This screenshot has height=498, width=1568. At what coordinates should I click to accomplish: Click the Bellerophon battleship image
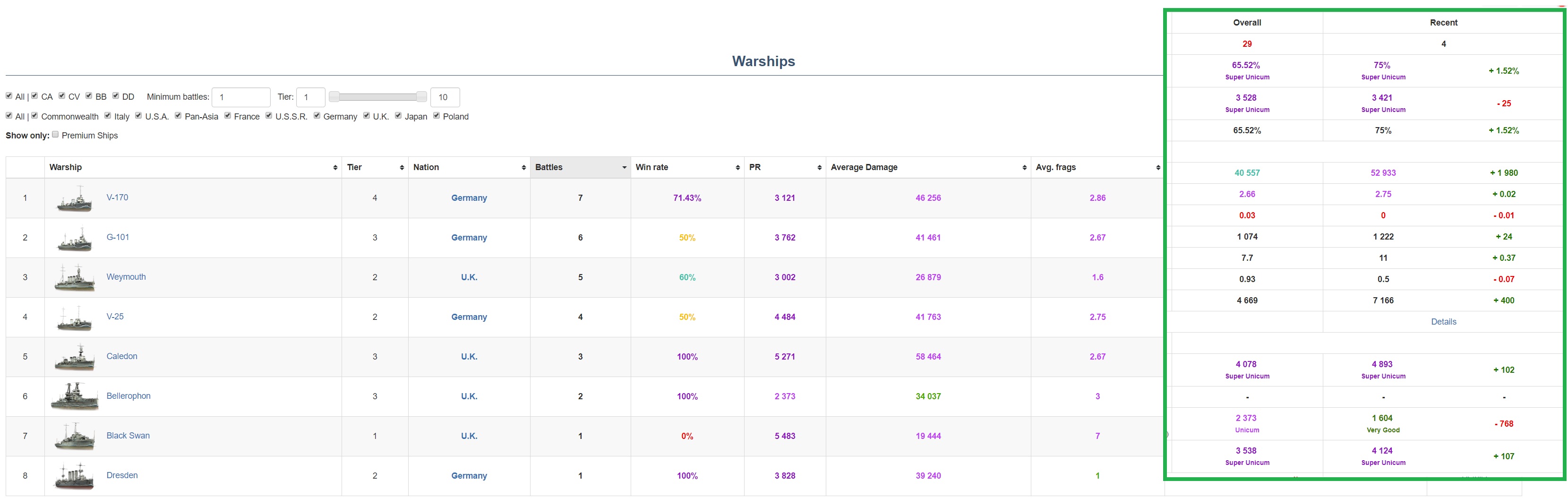[74, 396]
